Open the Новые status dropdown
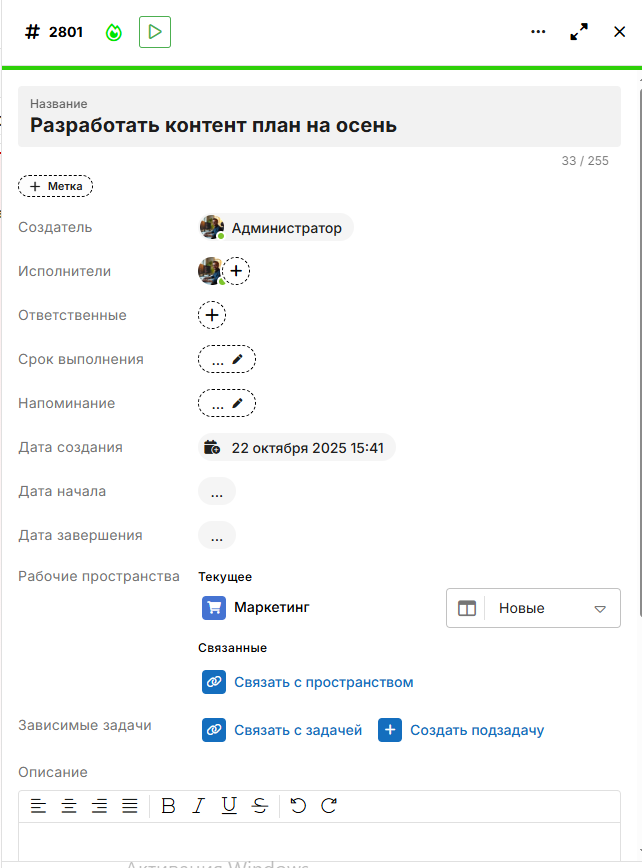Screen dimensions: 642x868 [533, 608]
